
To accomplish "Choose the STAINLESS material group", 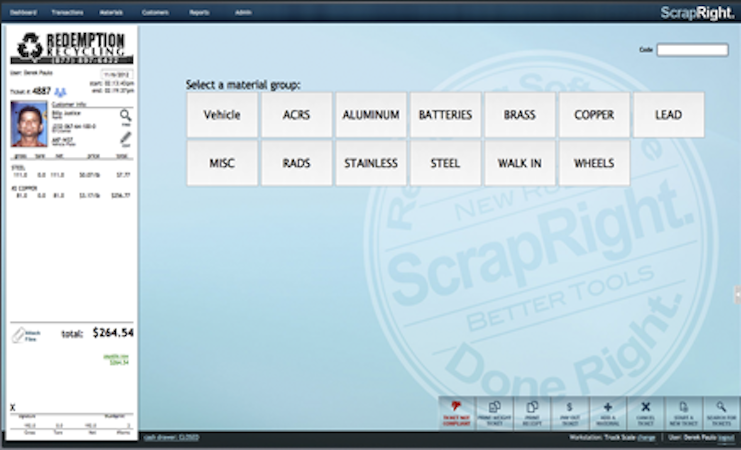I will tap(371, 163).
